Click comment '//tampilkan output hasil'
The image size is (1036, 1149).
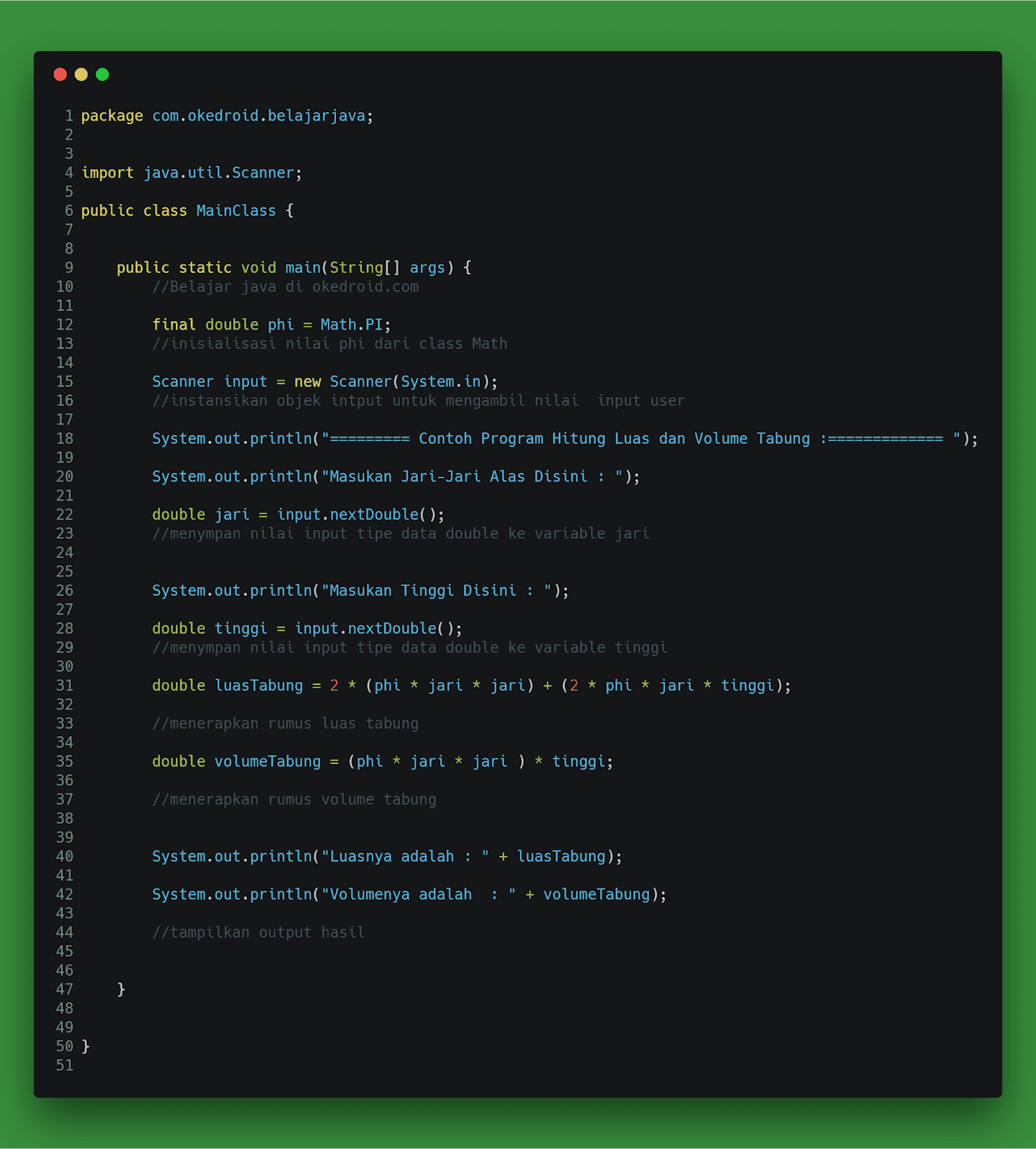coord(258,933)
